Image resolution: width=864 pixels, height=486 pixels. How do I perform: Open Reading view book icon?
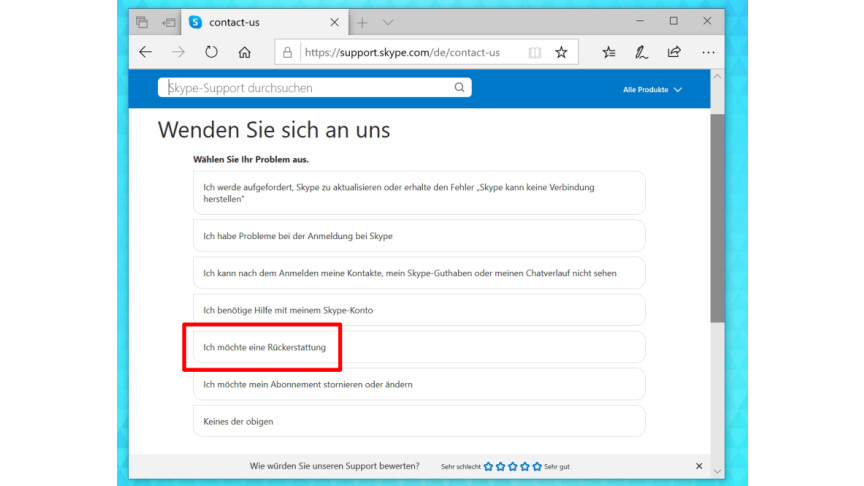click(534, 52)
